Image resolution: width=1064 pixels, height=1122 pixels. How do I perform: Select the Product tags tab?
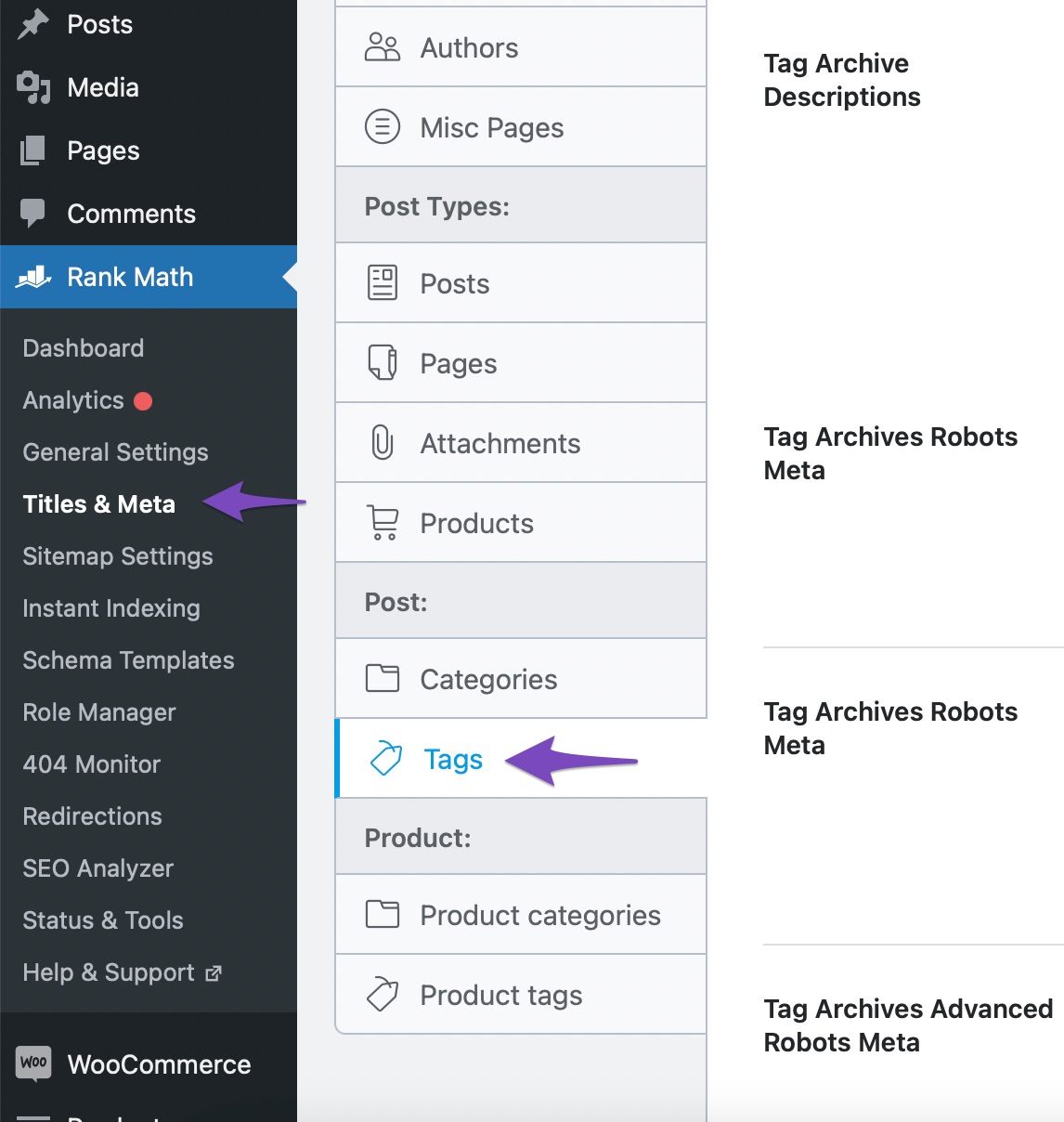pyautogui.click(x=521, y=995)
